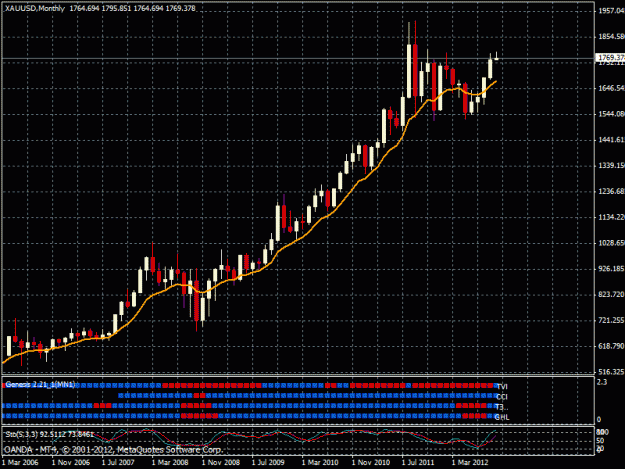Select the 926.185 price axis label
The image size is (625, 469).
coord(611,269)
